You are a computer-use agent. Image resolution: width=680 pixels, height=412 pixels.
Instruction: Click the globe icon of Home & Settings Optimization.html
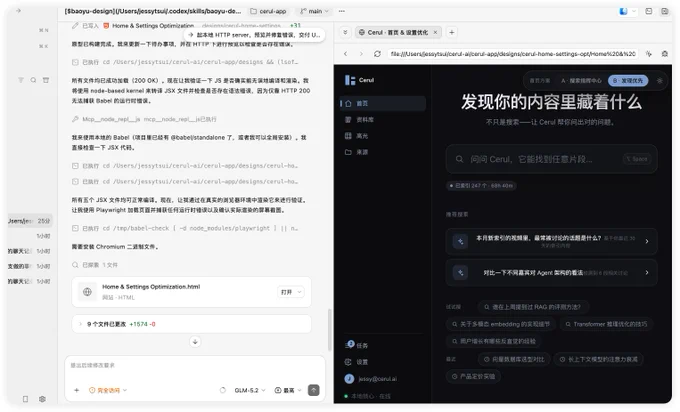coord(87,292)
